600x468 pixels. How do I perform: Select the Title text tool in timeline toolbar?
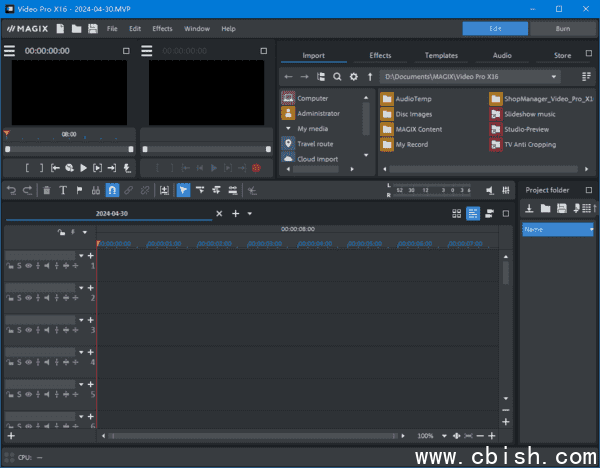click(x=63, y=190)
